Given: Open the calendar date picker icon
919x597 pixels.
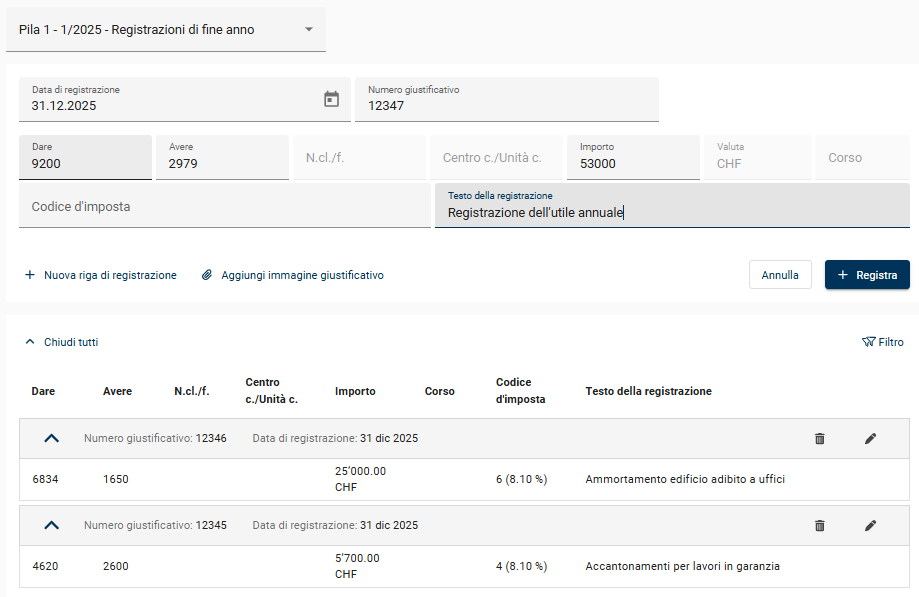Looking at the screenshot, I should pyautogui.click(x=332, y=99).
